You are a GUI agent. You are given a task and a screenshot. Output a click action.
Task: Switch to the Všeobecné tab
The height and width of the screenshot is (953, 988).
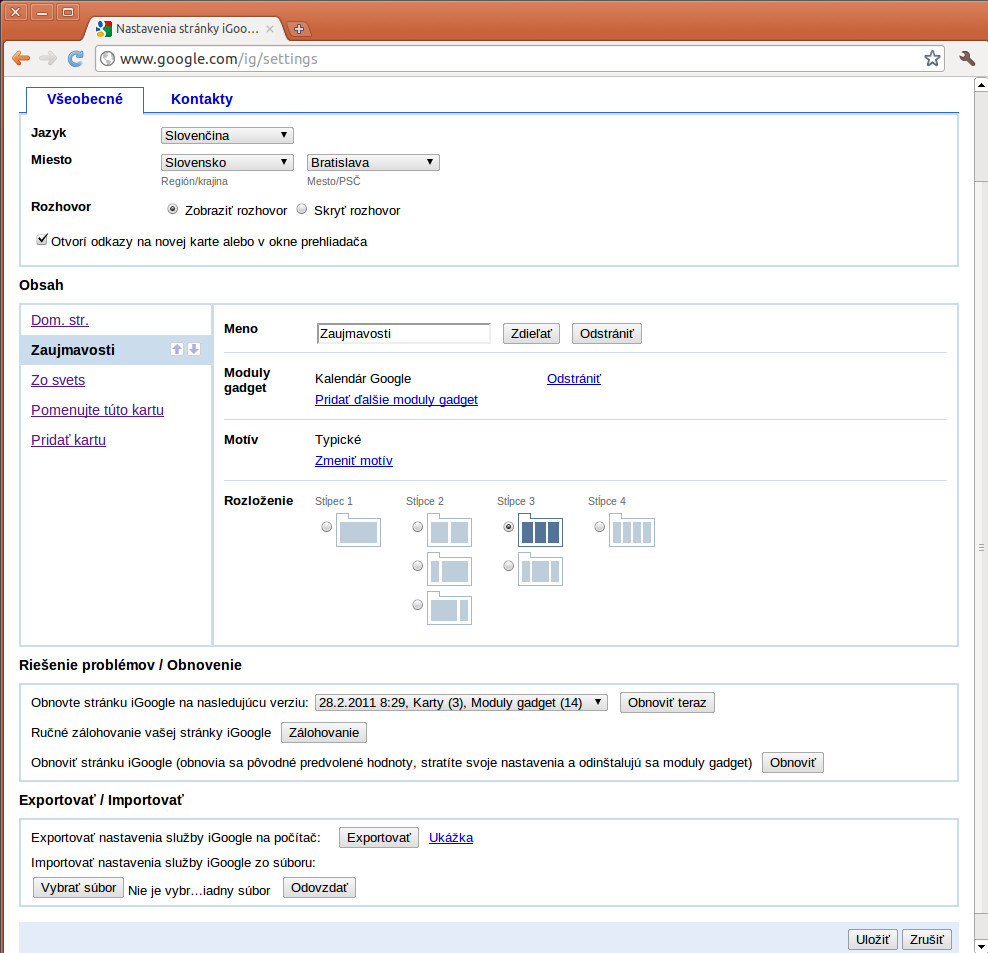[x=84, y=99]
